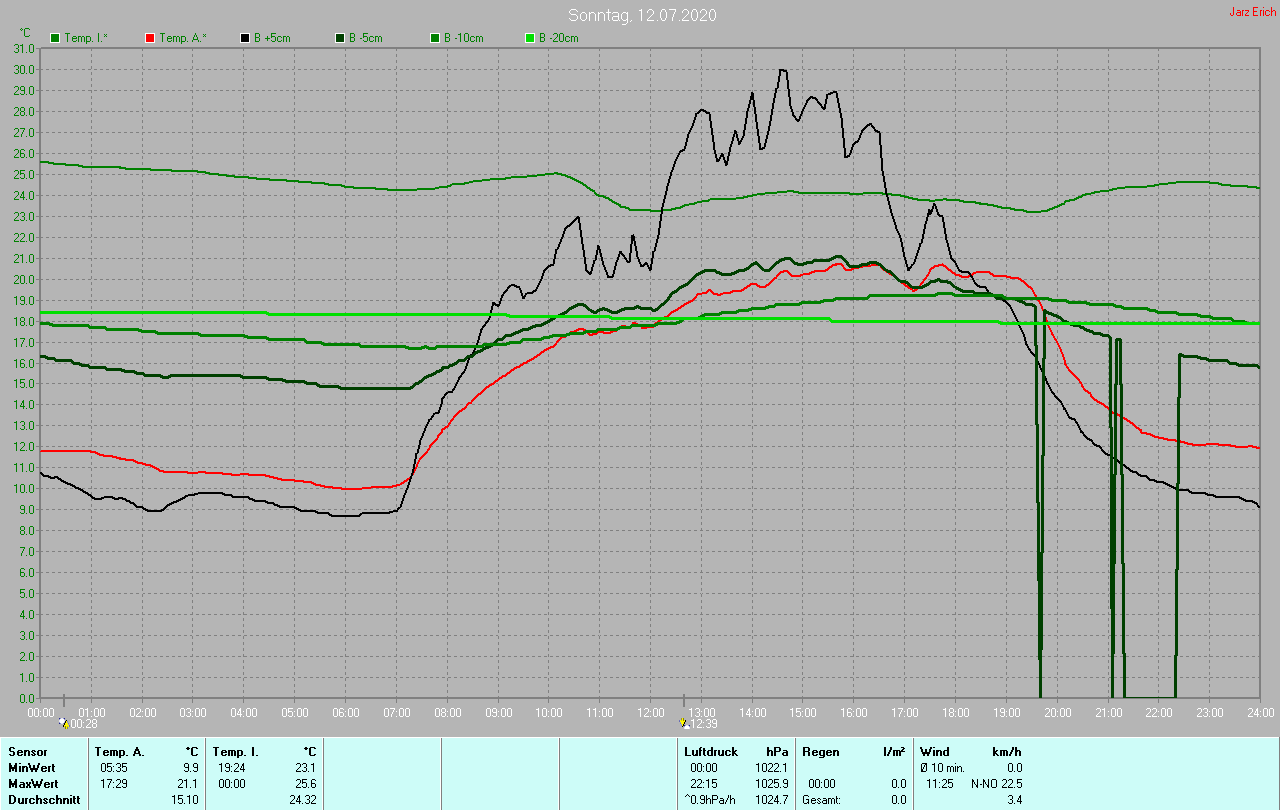Click the black B +5cm legend square

(x=245, y=38)
